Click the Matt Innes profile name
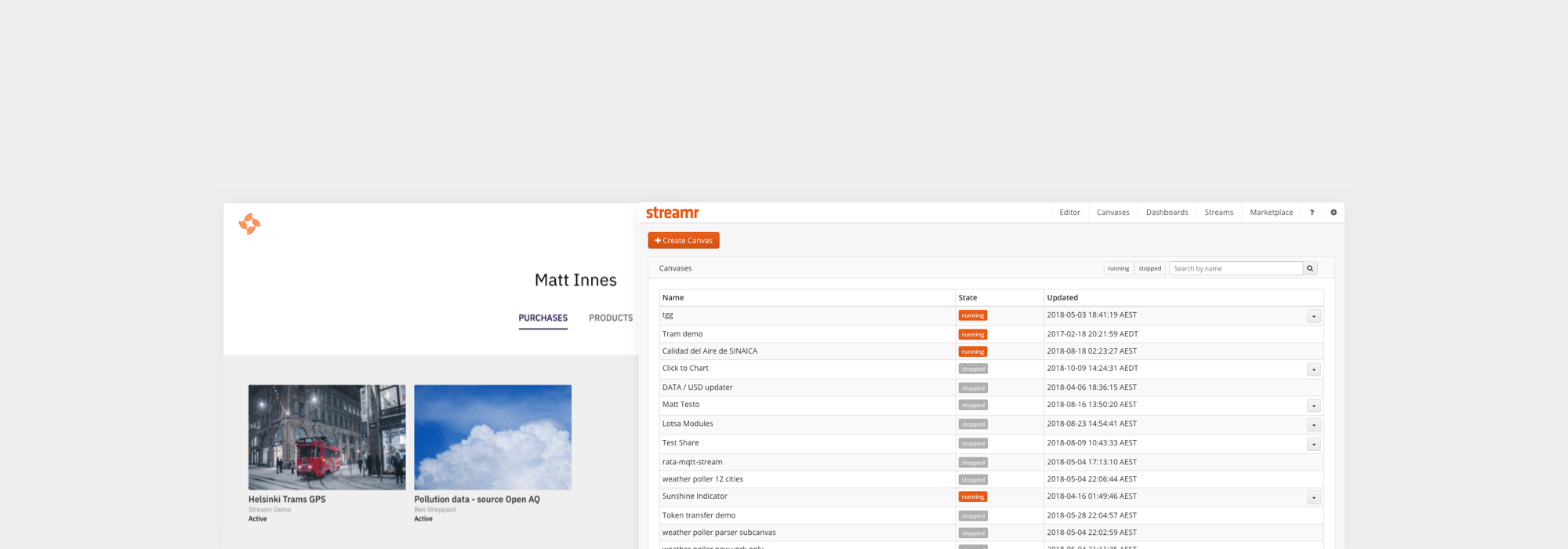 click(x=575, y=280)
